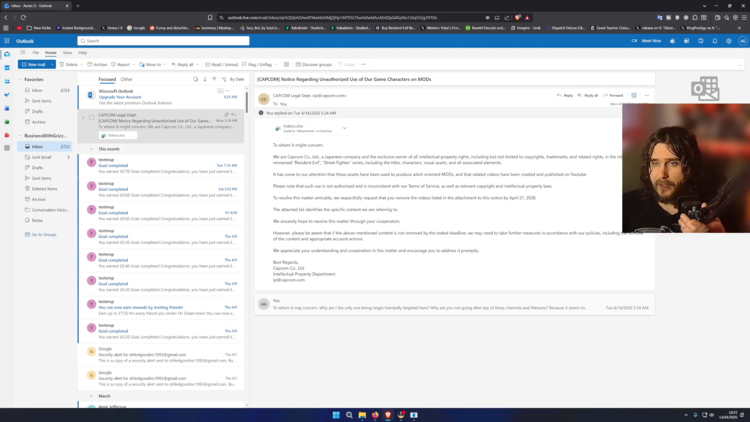The width and height of the screenshot is (750, 422).
Task: Click the select-all messages icon above list
Action: coord(195,79)
